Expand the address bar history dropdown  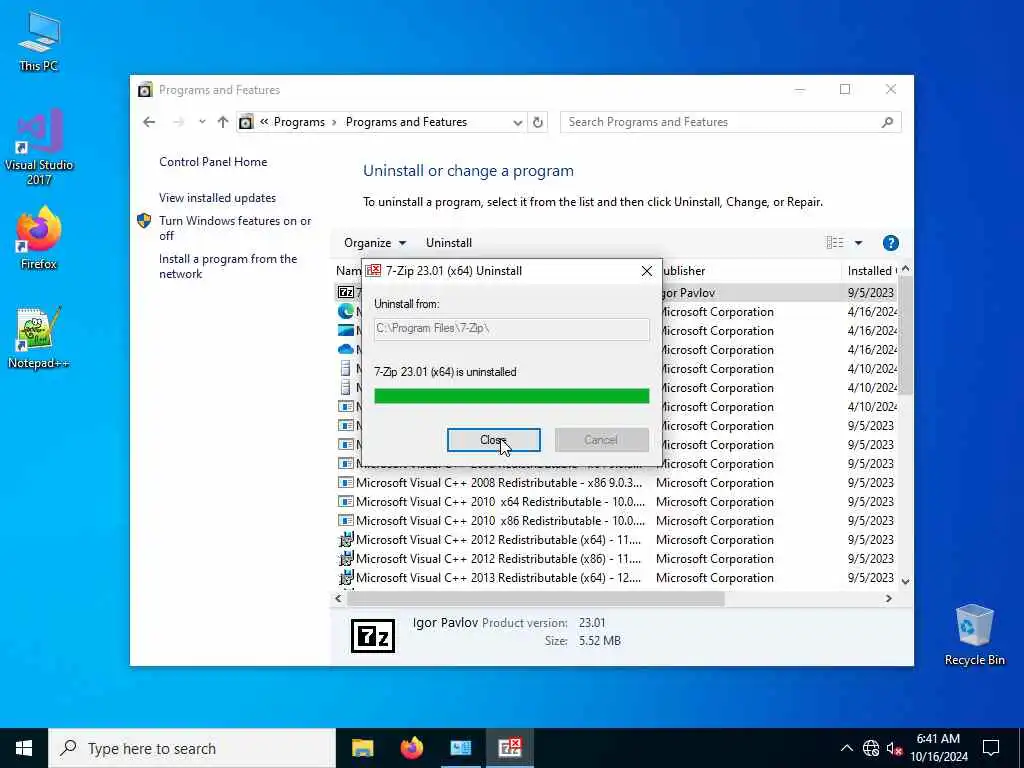pos(517,123)
